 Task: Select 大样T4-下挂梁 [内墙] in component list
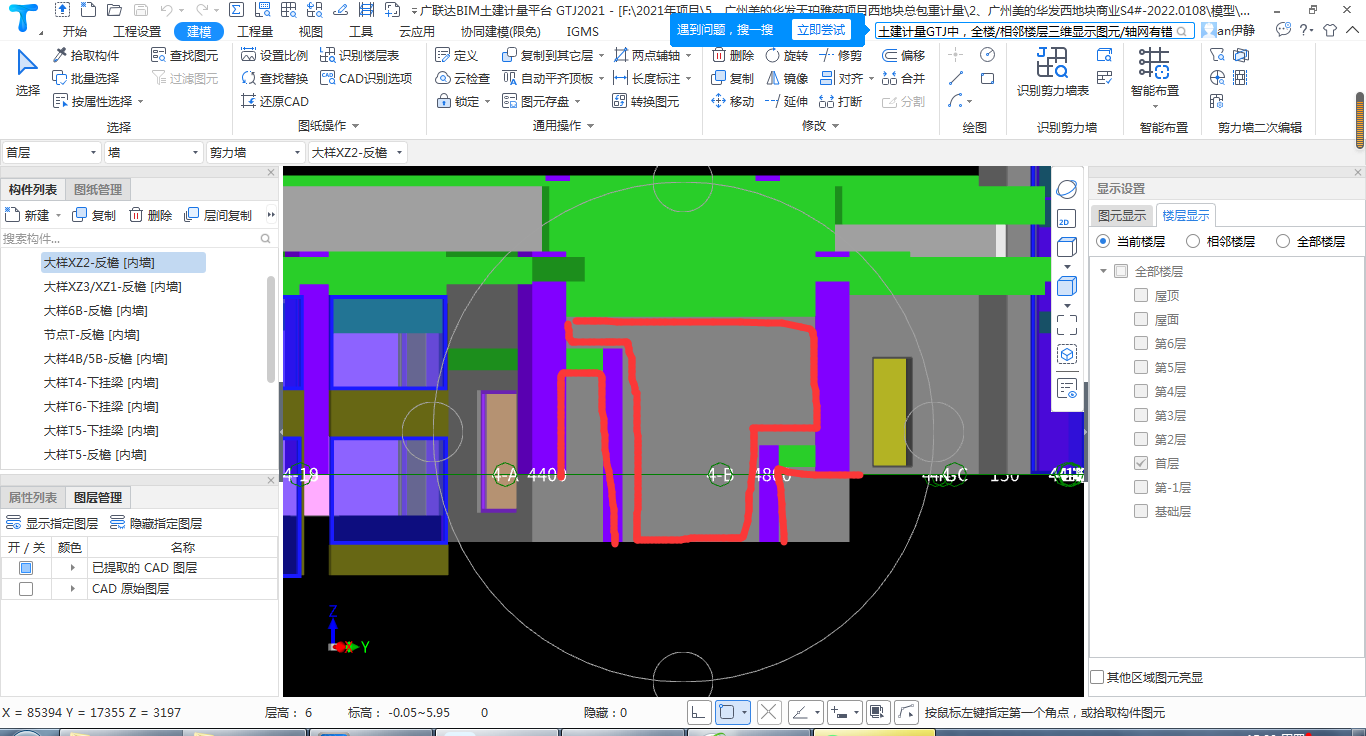(101, 382)
